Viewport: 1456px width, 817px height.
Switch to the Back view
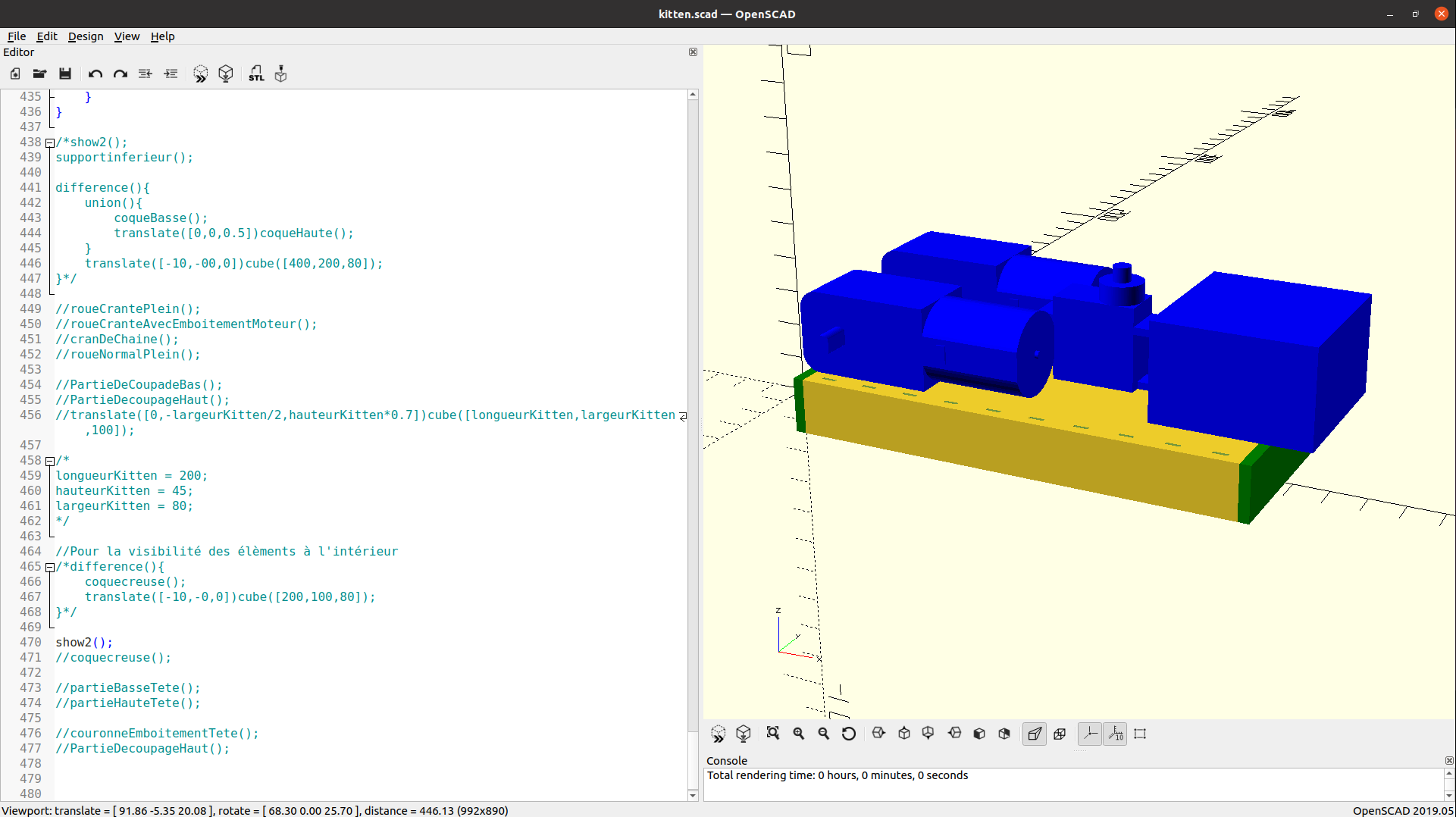click(x=1004, y=734)
